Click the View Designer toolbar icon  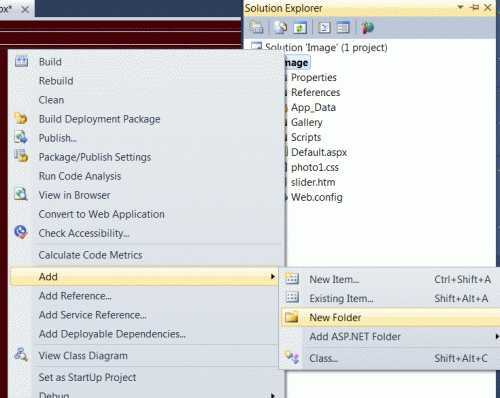[343, 27]
